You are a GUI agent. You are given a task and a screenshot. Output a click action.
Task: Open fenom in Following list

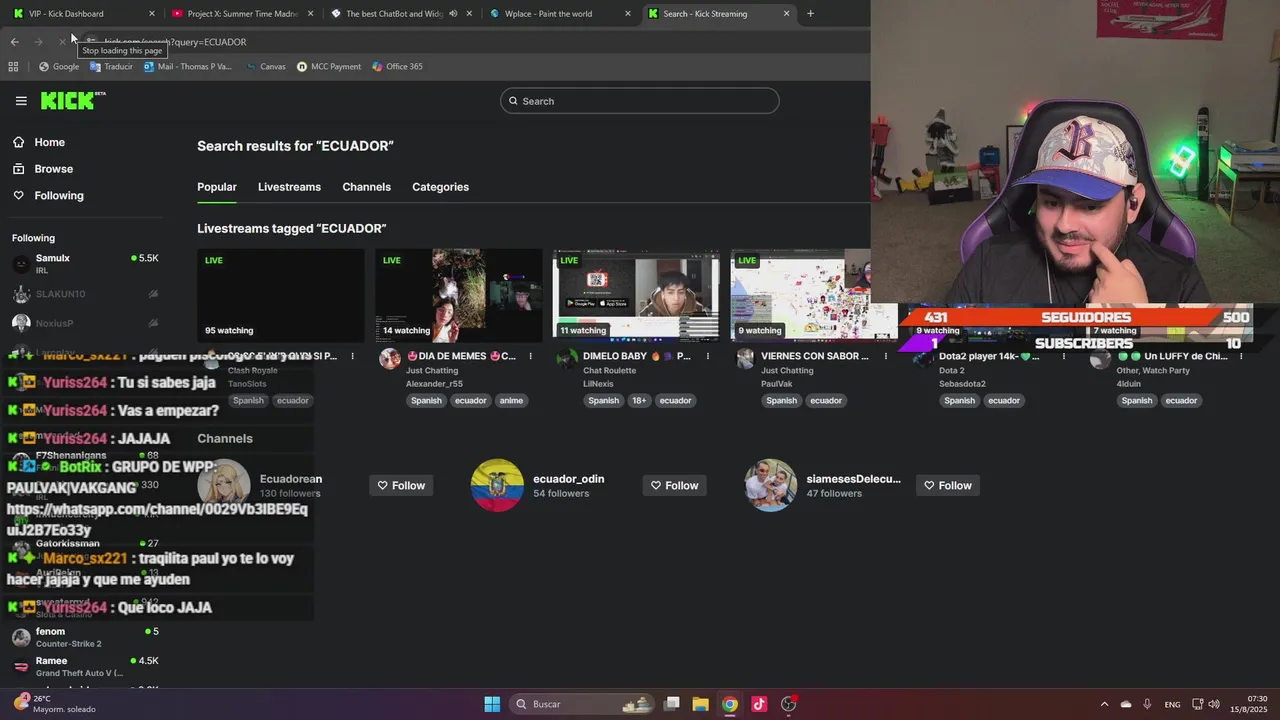85,637
